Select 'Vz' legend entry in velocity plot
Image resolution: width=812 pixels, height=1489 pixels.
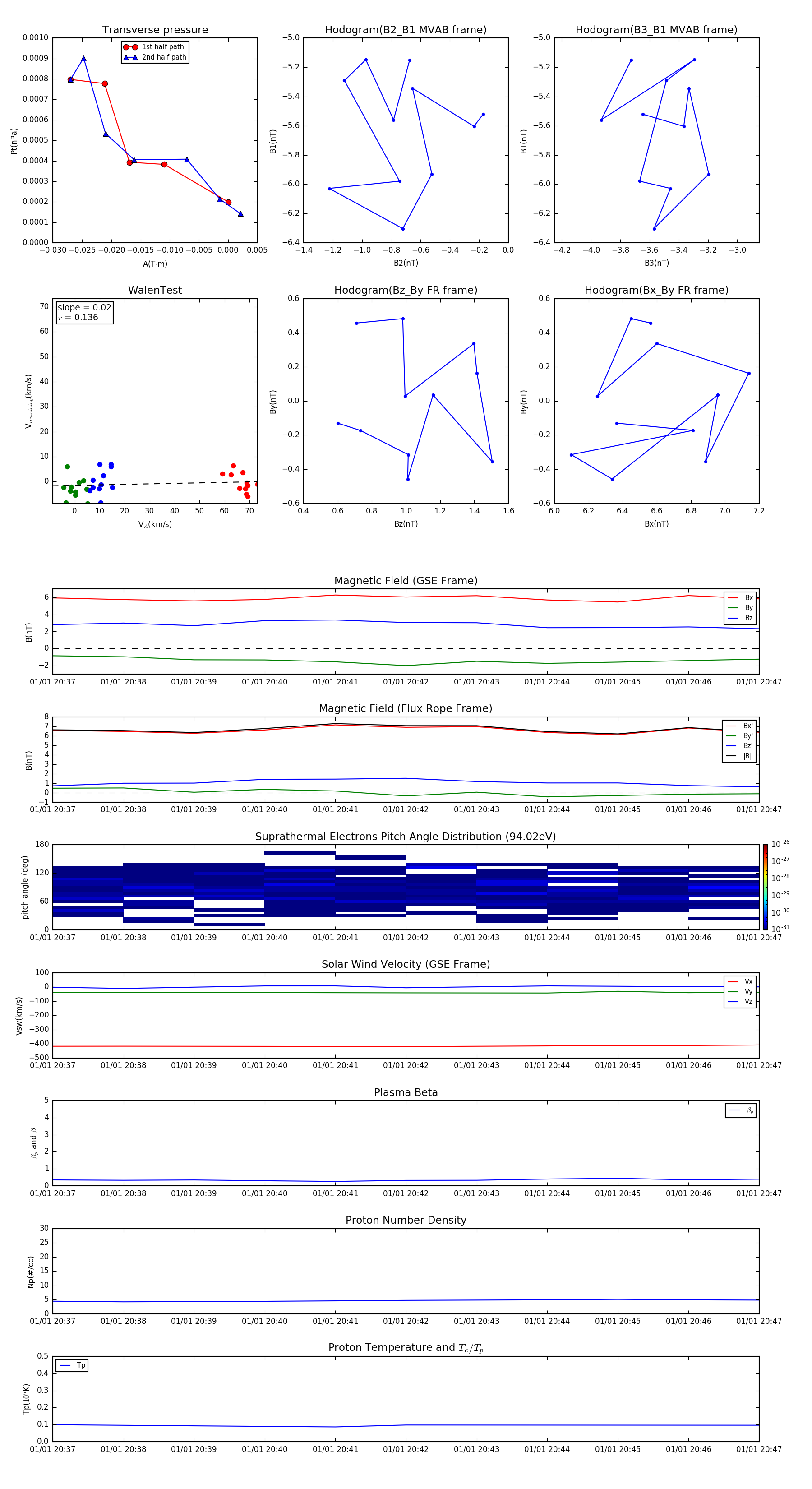740,1001
